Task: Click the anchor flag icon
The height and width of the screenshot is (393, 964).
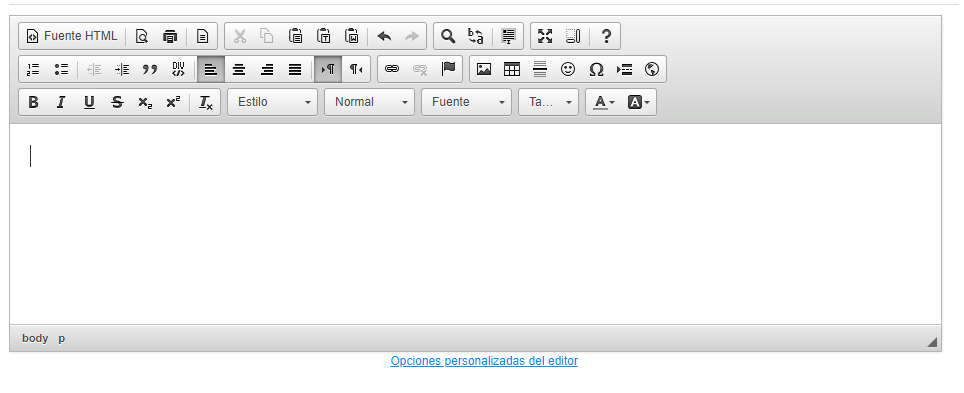Action: 448,69
